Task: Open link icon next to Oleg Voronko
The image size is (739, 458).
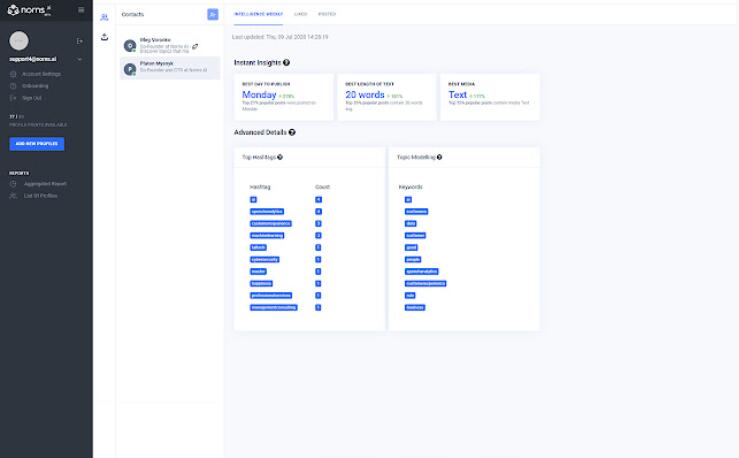Action: [x=195, y=46]
